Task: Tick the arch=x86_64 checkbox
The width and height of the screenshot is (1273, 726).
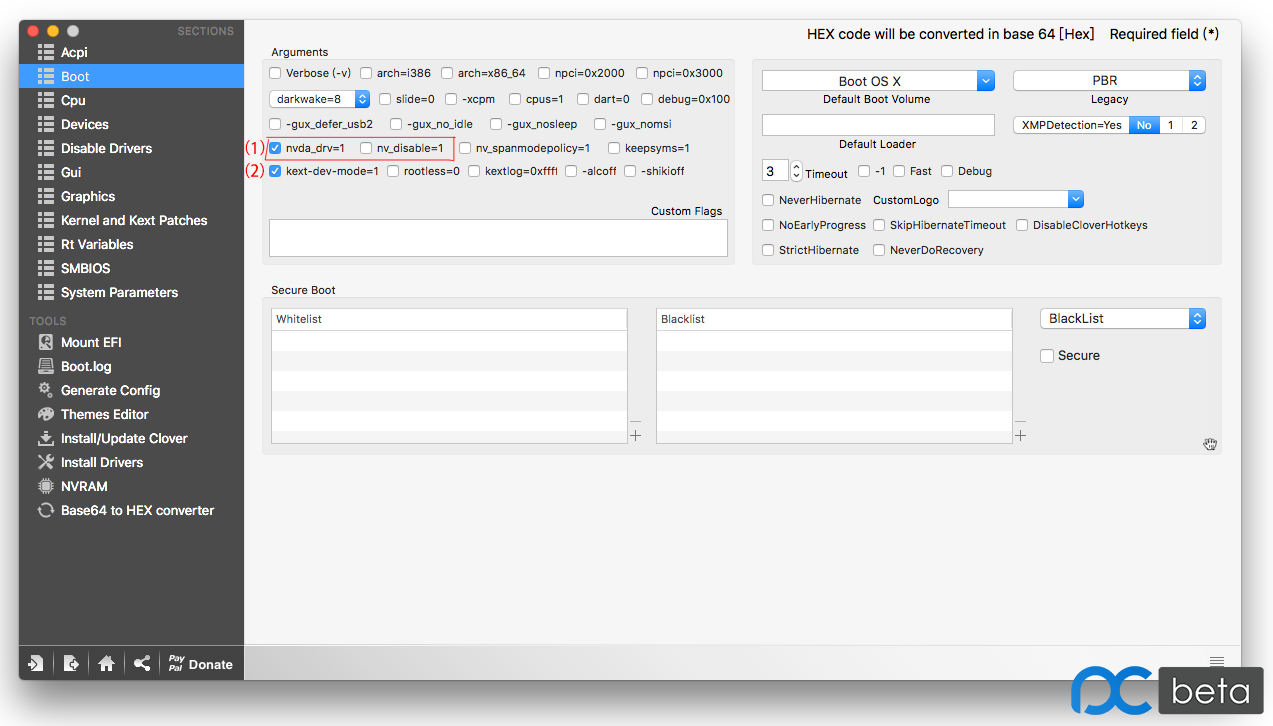Action: (447, 73)
